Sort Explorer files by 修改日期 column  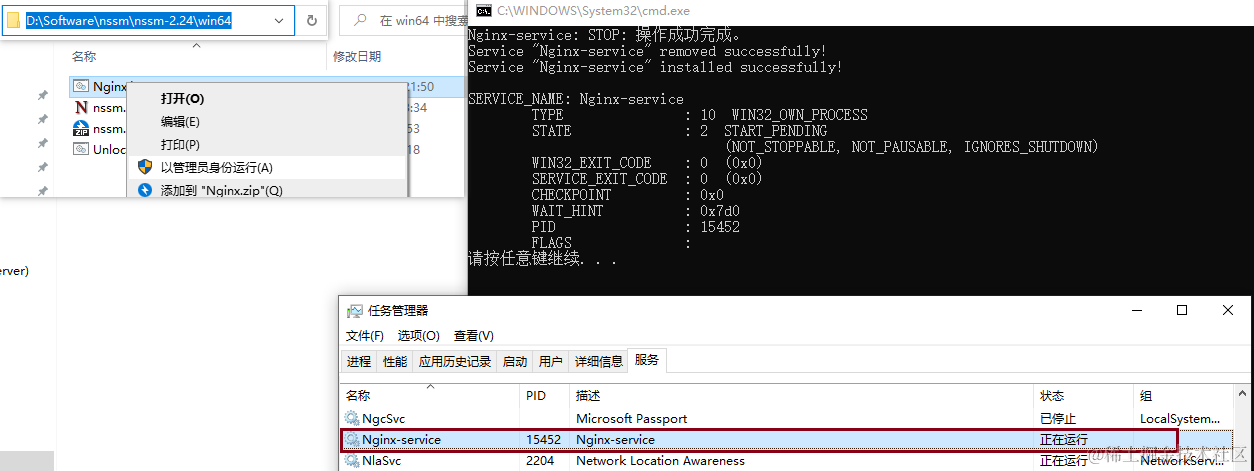point(356,57)
